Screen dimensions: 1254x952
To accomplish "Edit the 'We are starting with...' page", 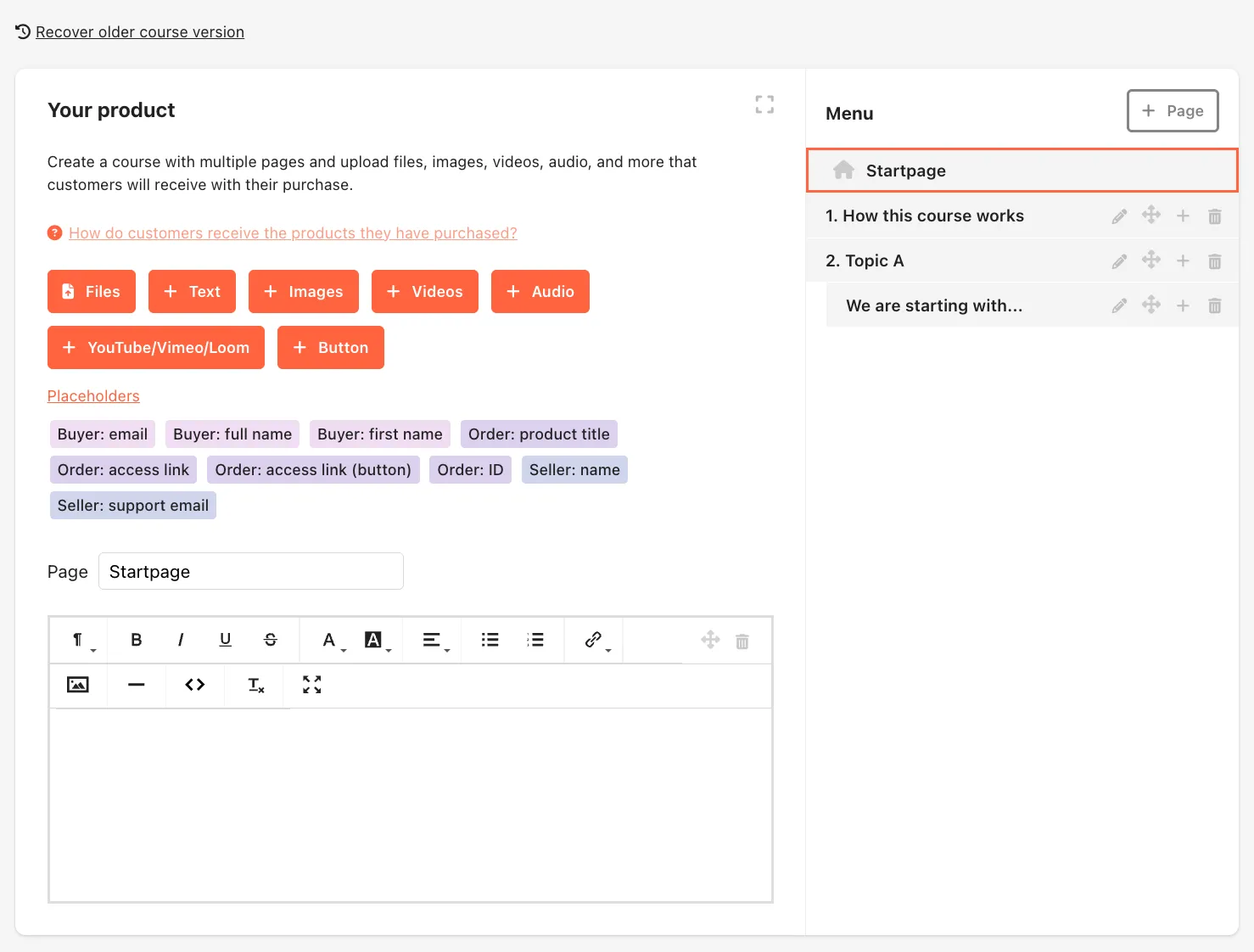I will [1119, 305].
